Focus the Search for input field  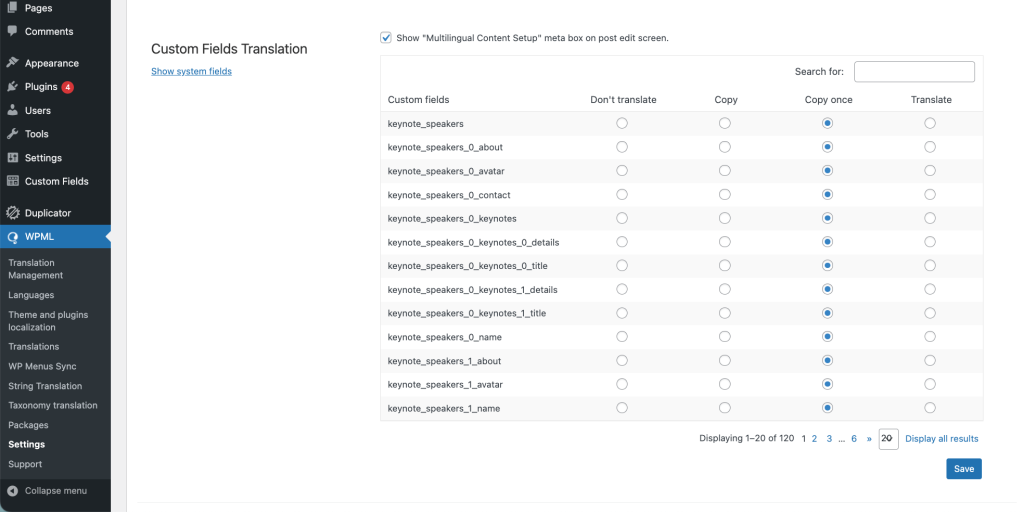[914, 72]
